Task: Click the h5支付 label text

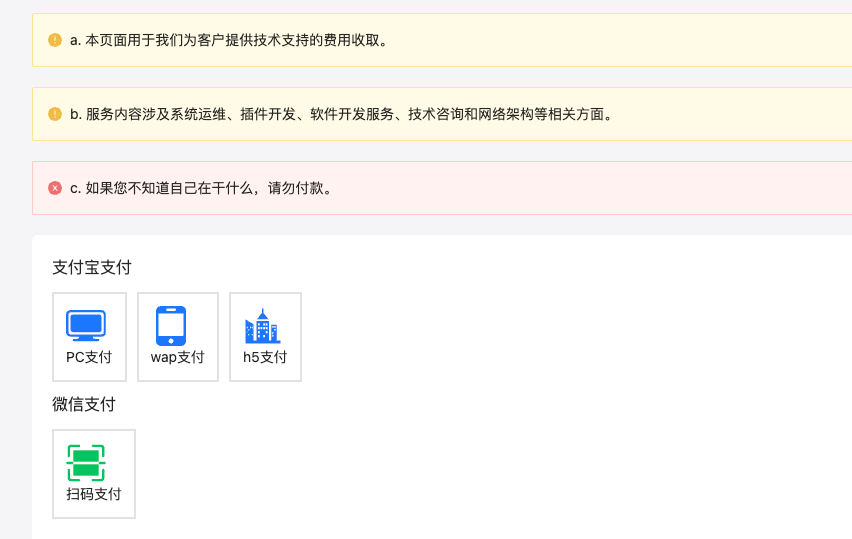Action: click(265, 357)
